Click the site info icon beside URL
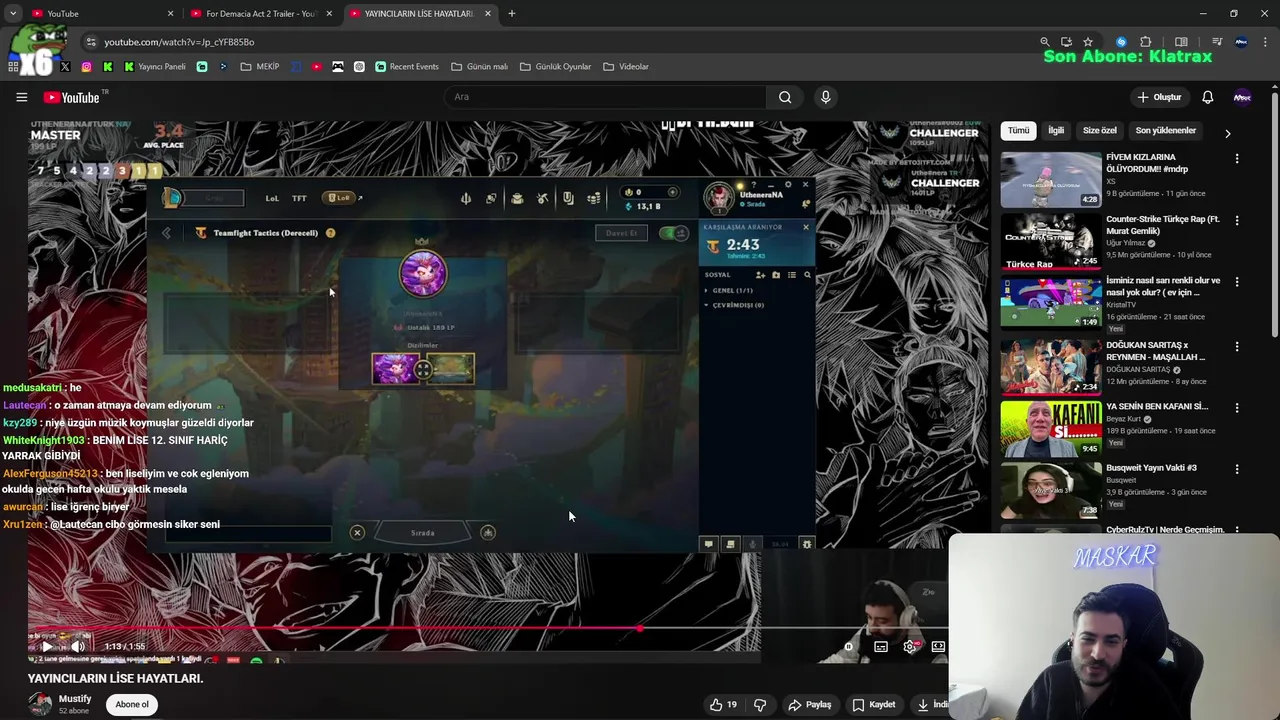This screenshot has width=1280, height=720. pos(91,42)
